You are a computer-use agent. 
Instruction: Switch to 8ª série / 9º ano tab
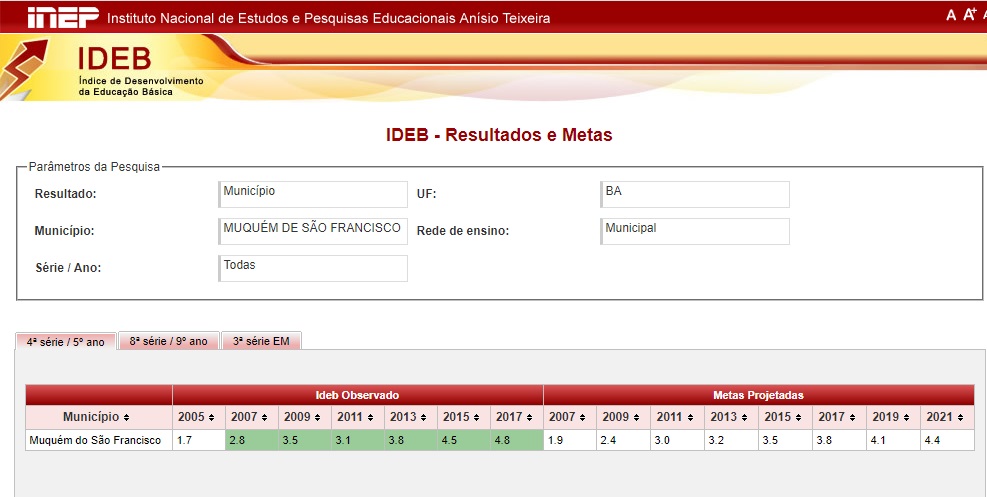coord(169,340)
